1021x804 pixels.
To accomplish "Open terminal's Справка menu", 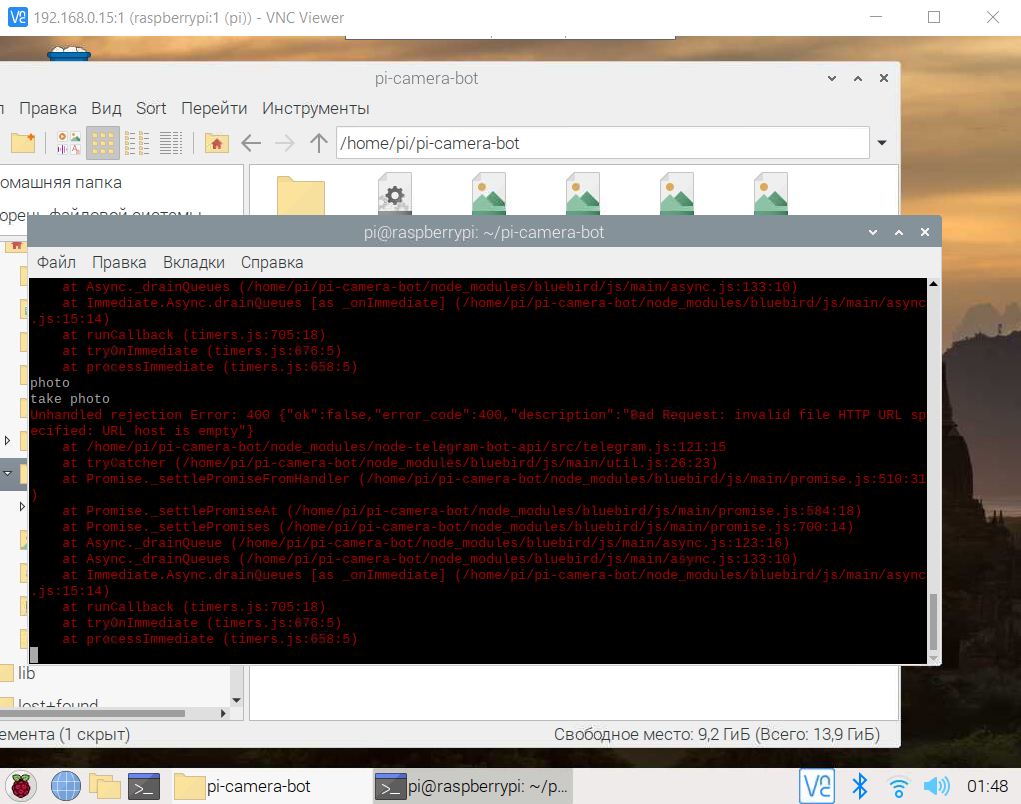I will [x=272, y=262].
